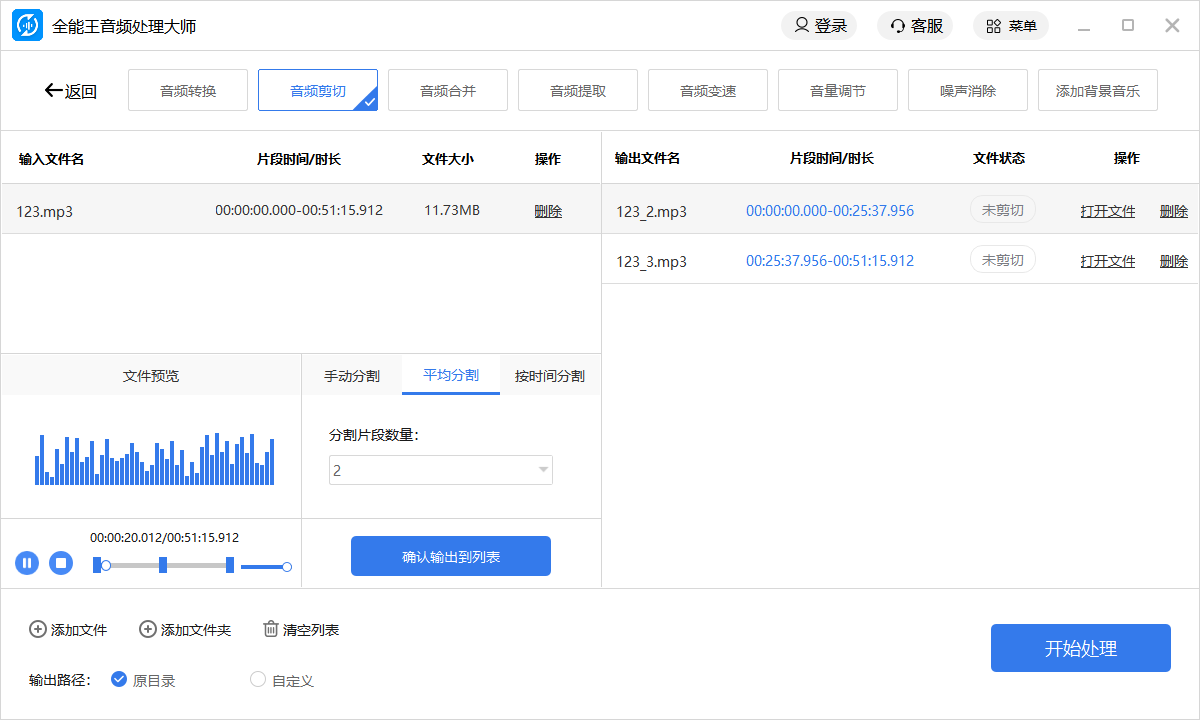
Task: Open file link for 123_2.mp3
Action: coord(1107,211)
